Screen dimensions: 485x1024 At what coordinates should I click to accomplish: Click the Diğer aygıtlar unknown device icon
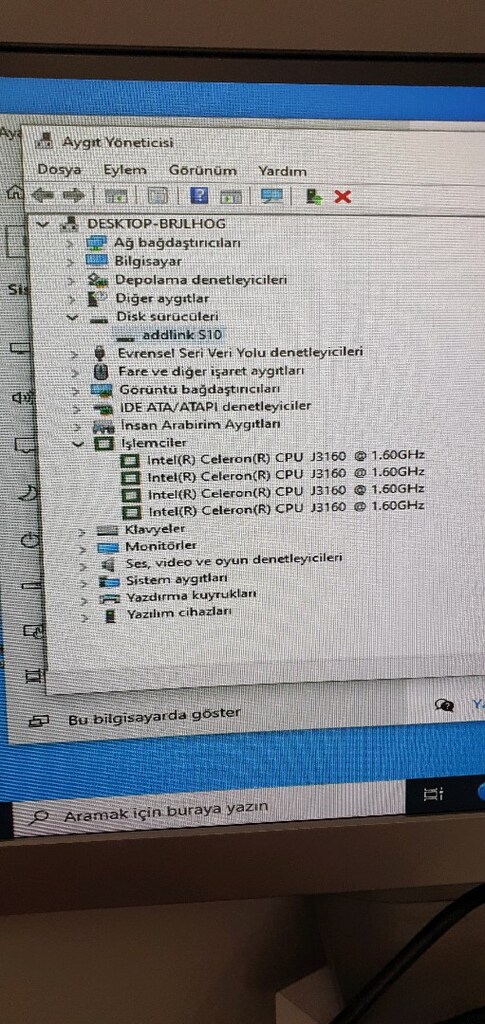point(97,298)
